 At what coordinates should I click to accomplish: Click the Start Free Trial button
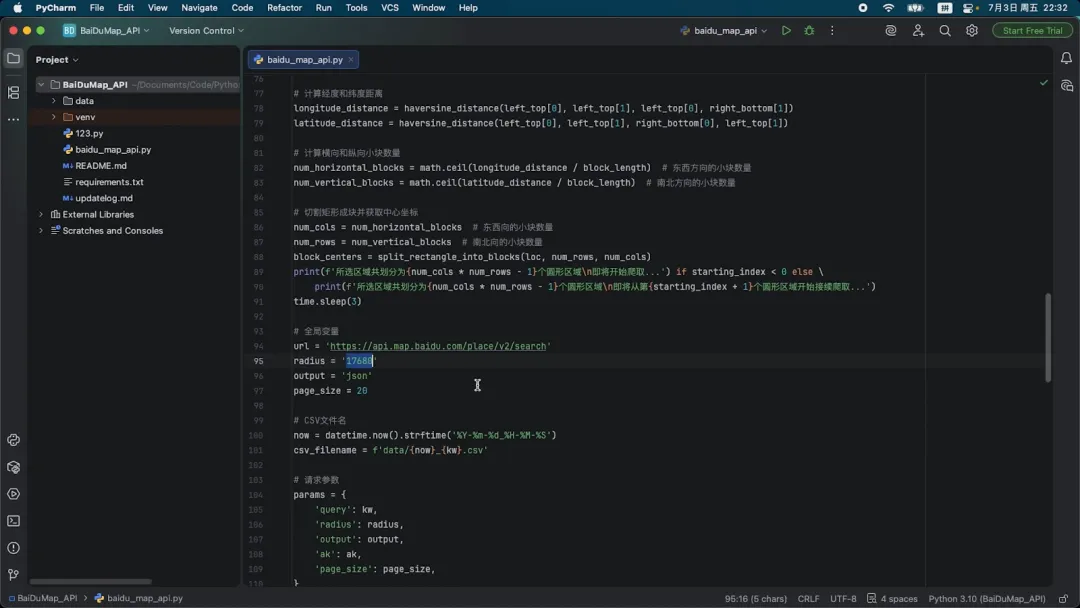1032,30
